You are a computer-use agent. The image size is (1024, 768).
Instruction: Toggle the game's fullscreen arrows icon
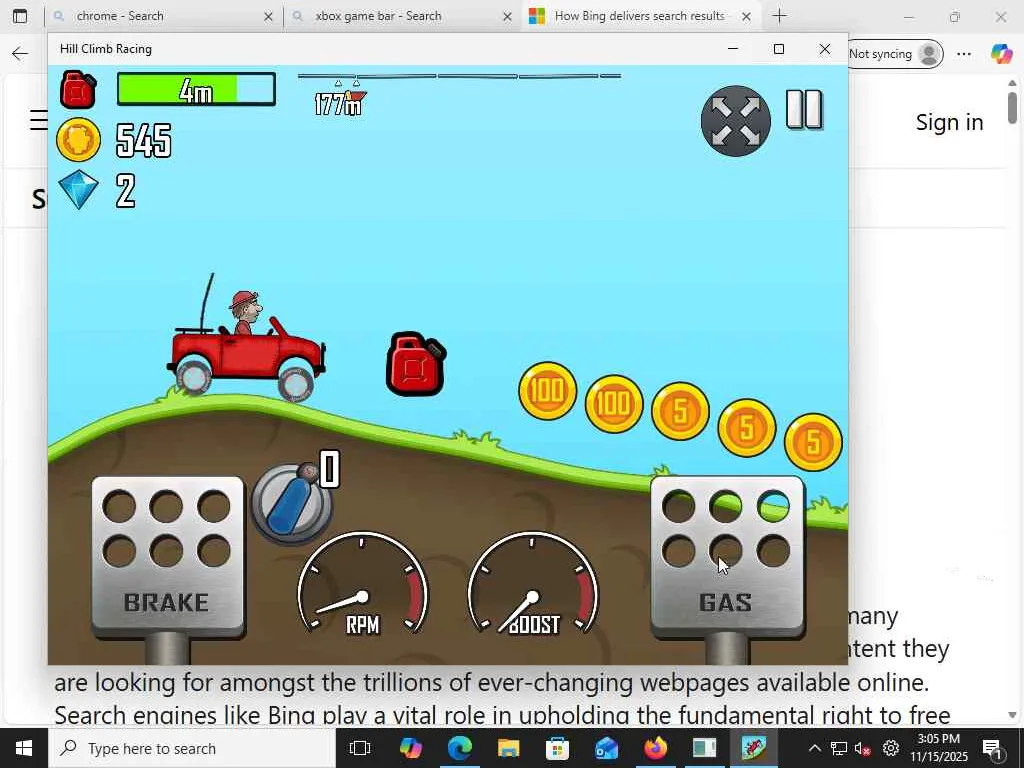coord(735,121)
